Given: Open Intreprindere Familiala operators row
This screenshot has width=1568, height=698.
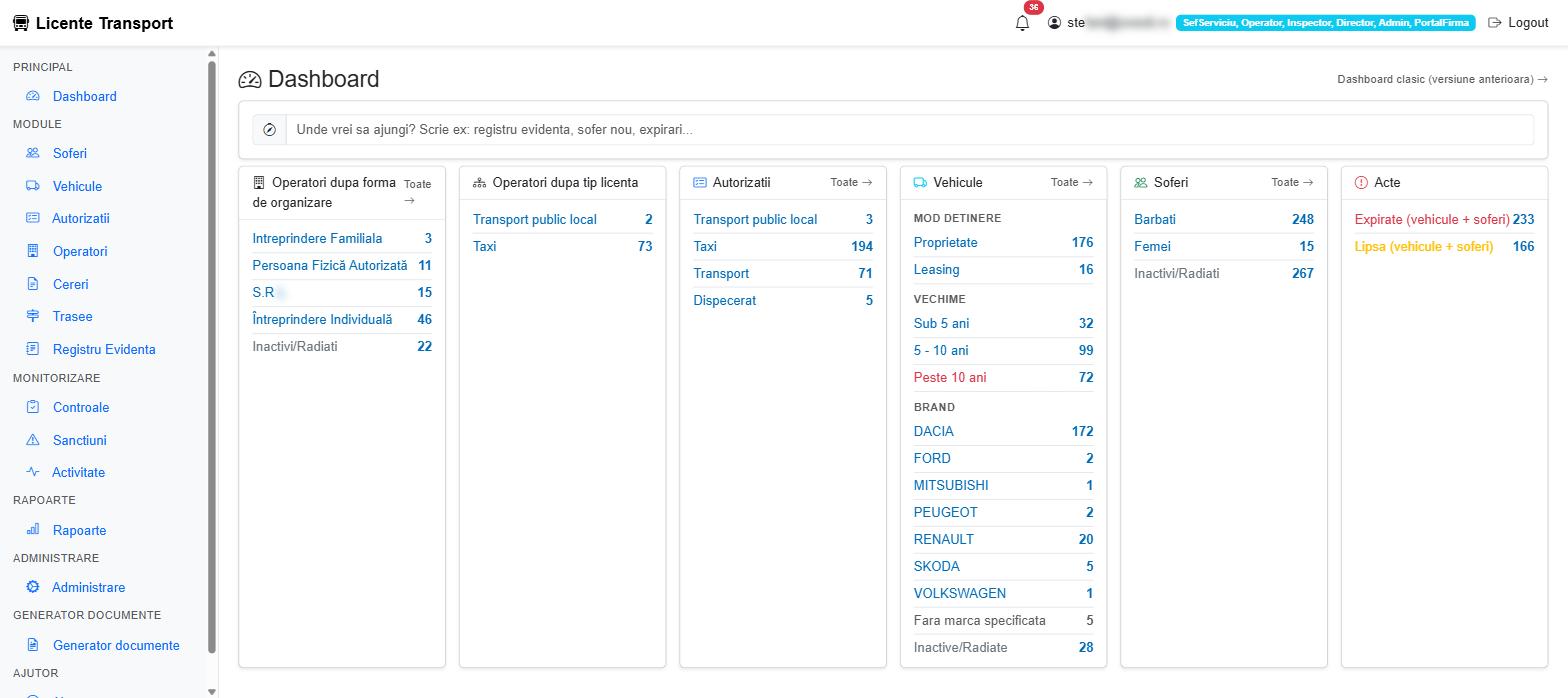Looking at the screenshot, I should [x=342, y=239].
